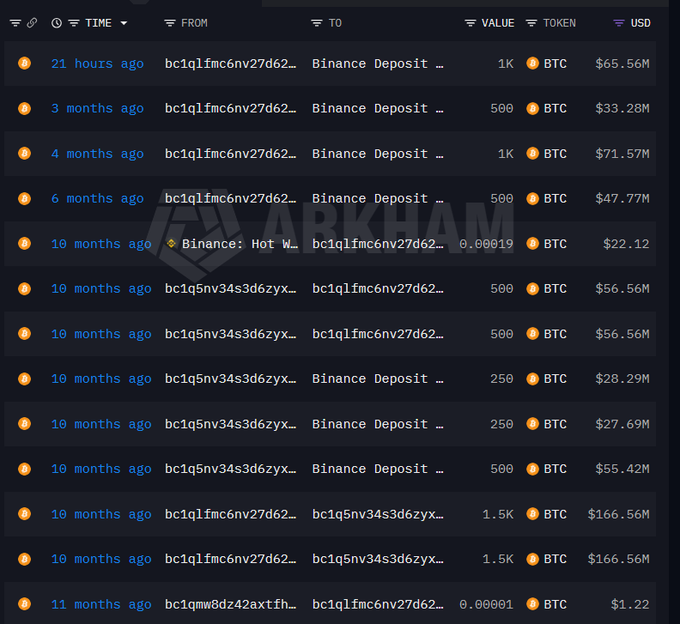Open the 4 months ago transaction
Viewport: 680px width, 624px height.
98,154
